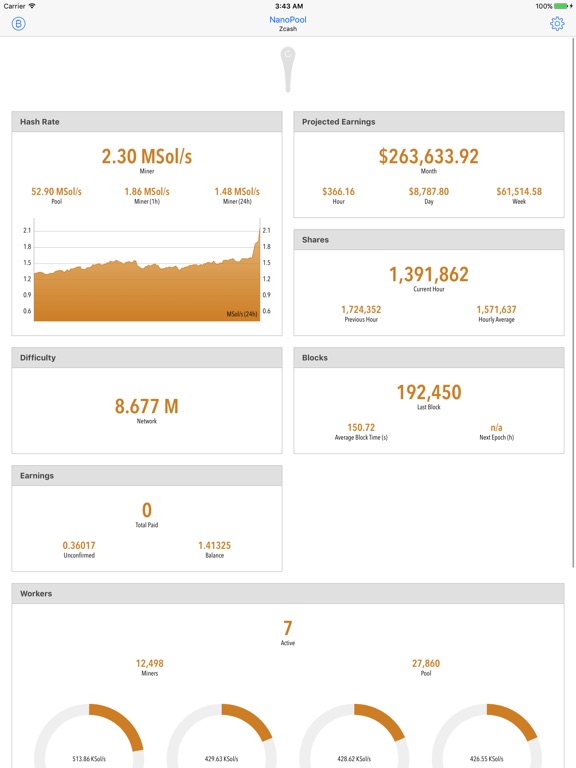
Task: Tap the 513.86 KSol/s worker gauge
Action: [x=89, y=736]
